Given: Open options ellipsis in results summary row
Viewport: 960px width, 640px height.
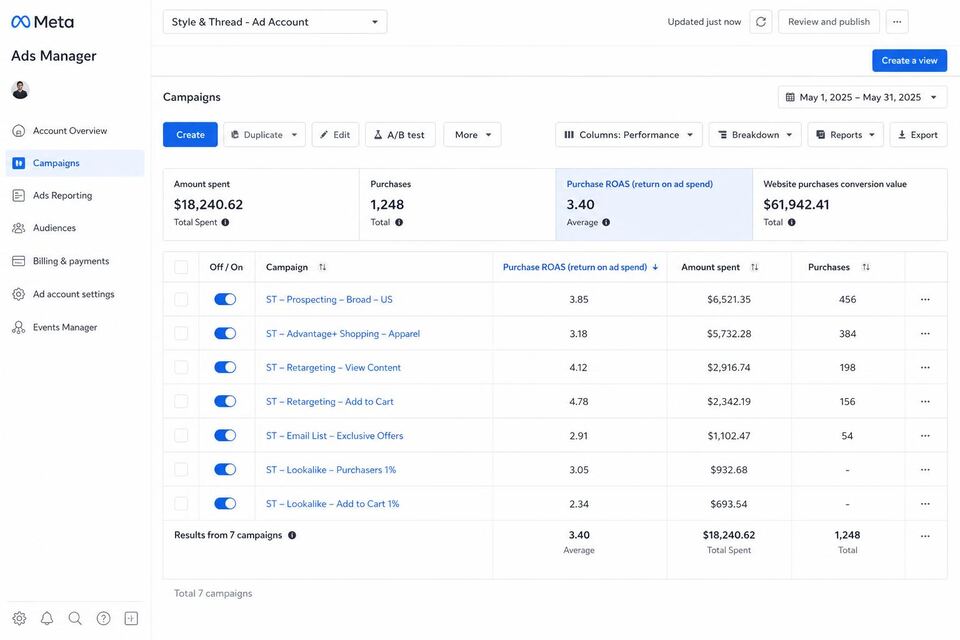Looking at the screenshot, I should coord(925,535).
